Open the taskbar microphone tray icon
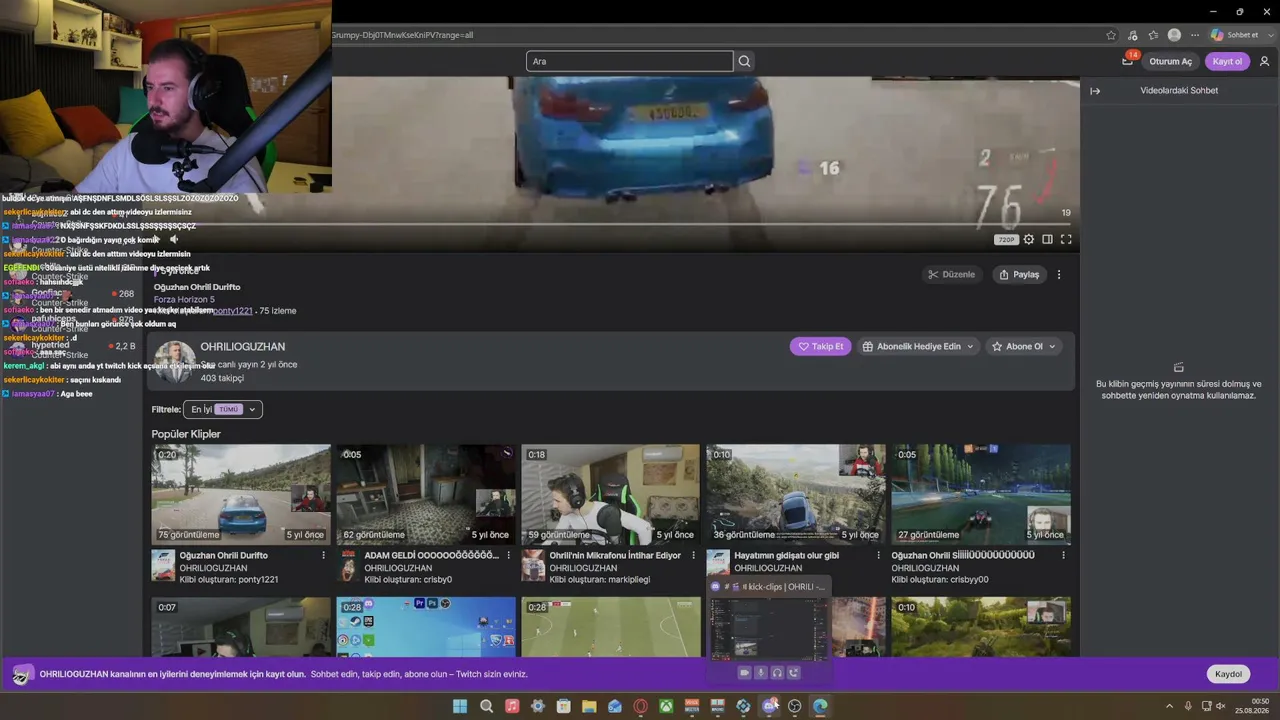This screenshot has height=720, width=1280. point(1188,706)
